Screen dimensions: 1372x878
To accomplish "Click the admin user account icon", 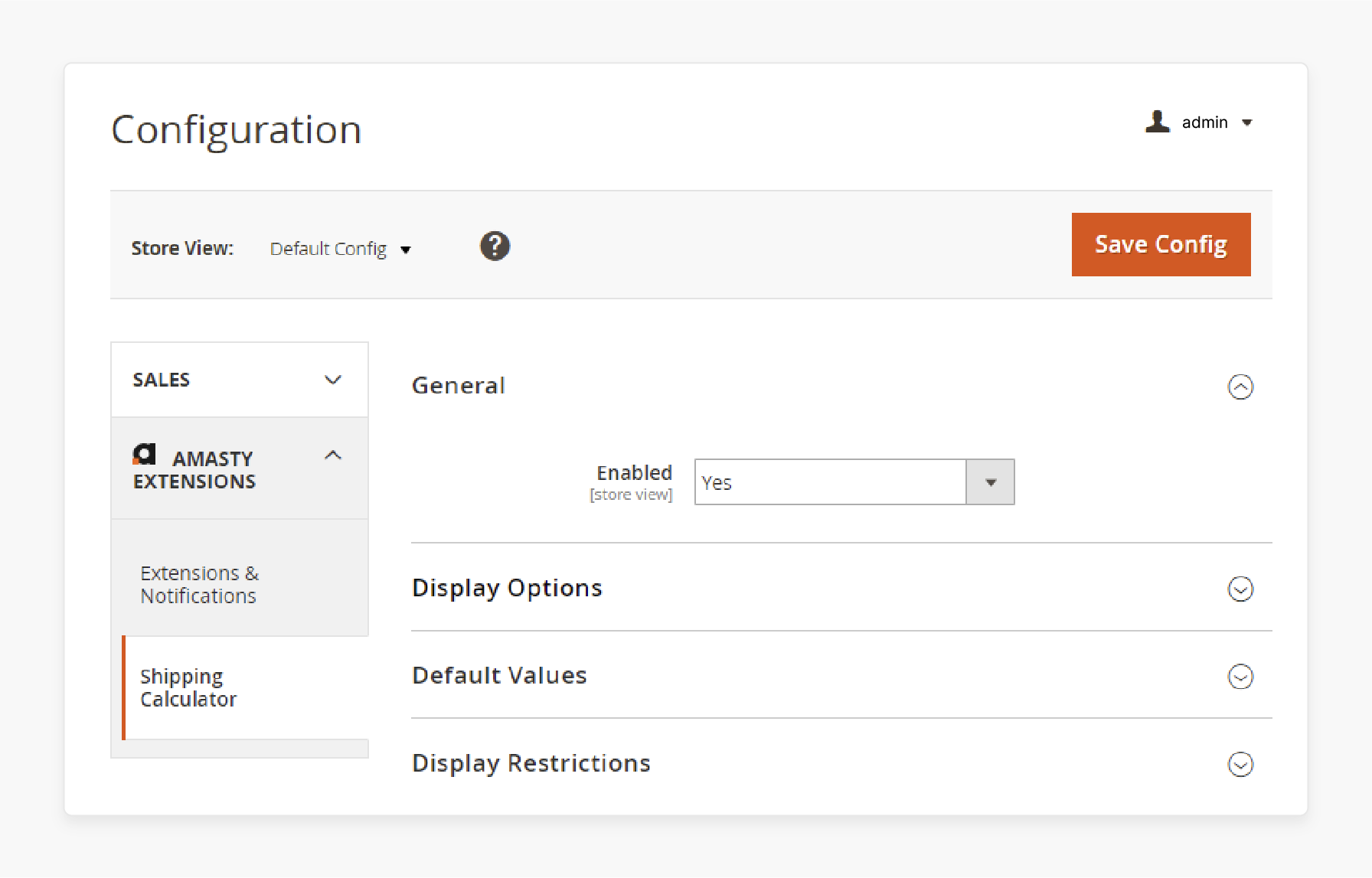I will (1158, 122).
